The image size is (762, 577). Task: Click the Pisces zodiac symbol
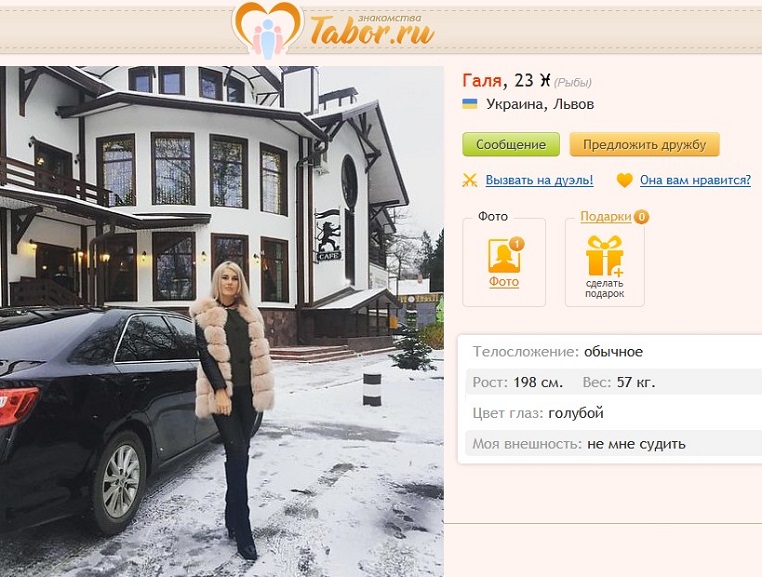tap(546, 80)
